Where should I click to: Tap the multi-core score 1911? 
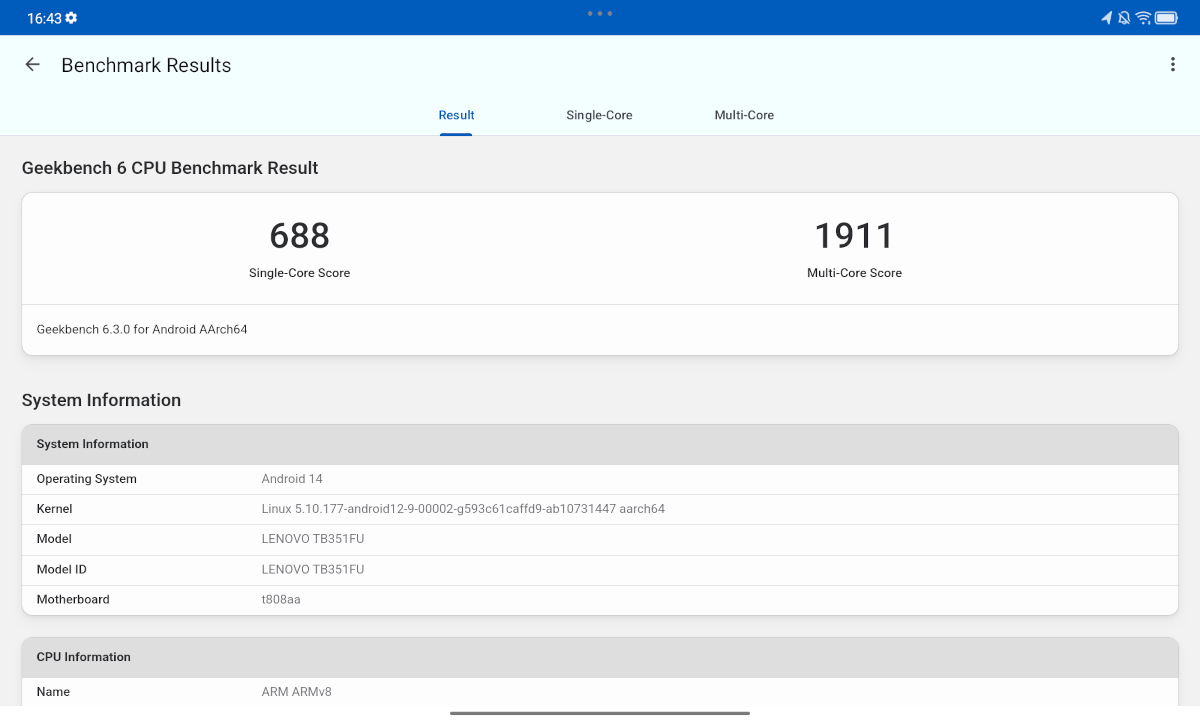click(x=854, y=236)
